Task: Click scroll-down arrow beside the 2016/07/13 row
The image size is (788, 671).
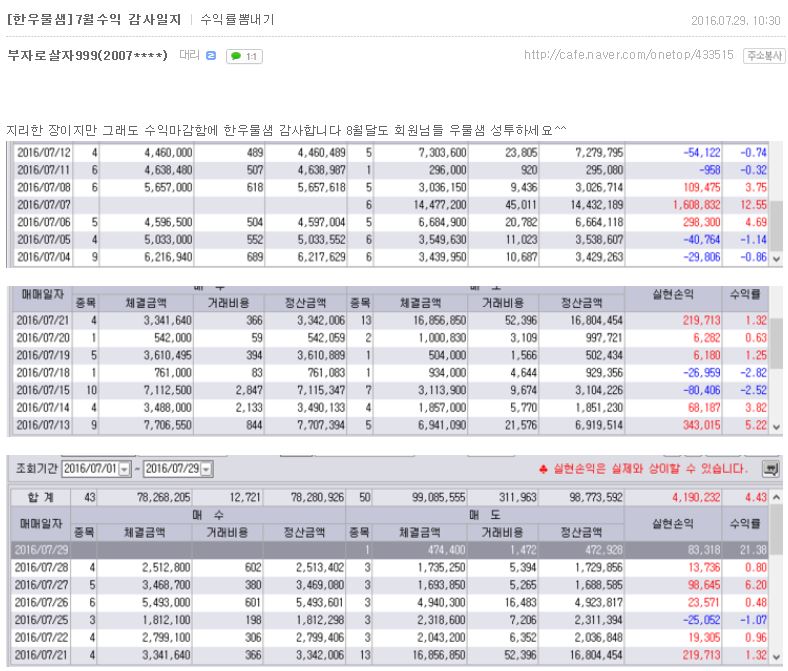Action: pyautogui.click(x=776, y=427)
